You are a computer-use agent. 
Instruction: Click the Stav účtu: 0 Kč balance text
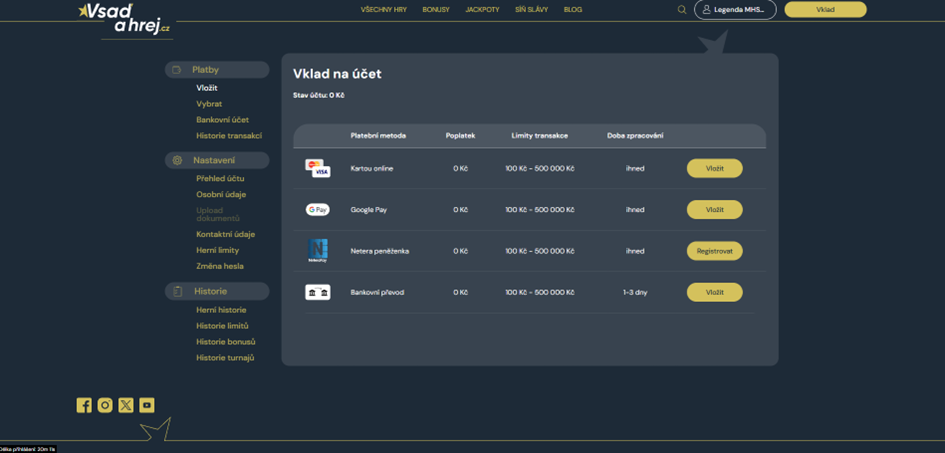(x=319, y=95)
